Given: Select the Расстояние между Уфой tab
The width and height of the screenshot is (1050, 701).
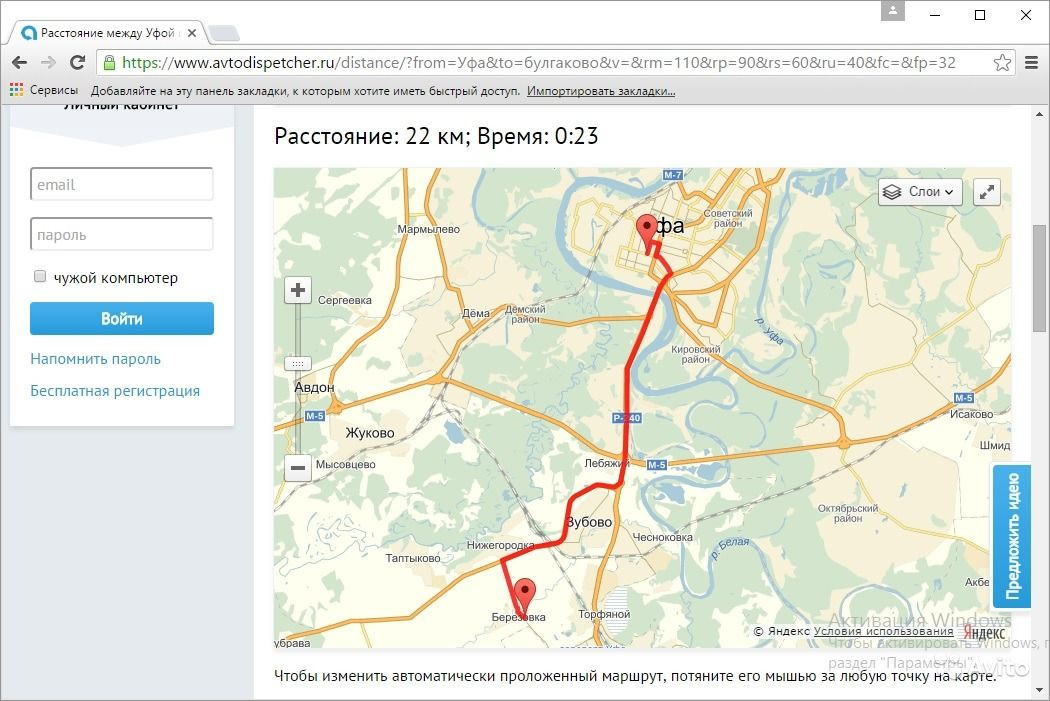Looking at the screenshot, I should pyautogui.click(x=107, y=33).
